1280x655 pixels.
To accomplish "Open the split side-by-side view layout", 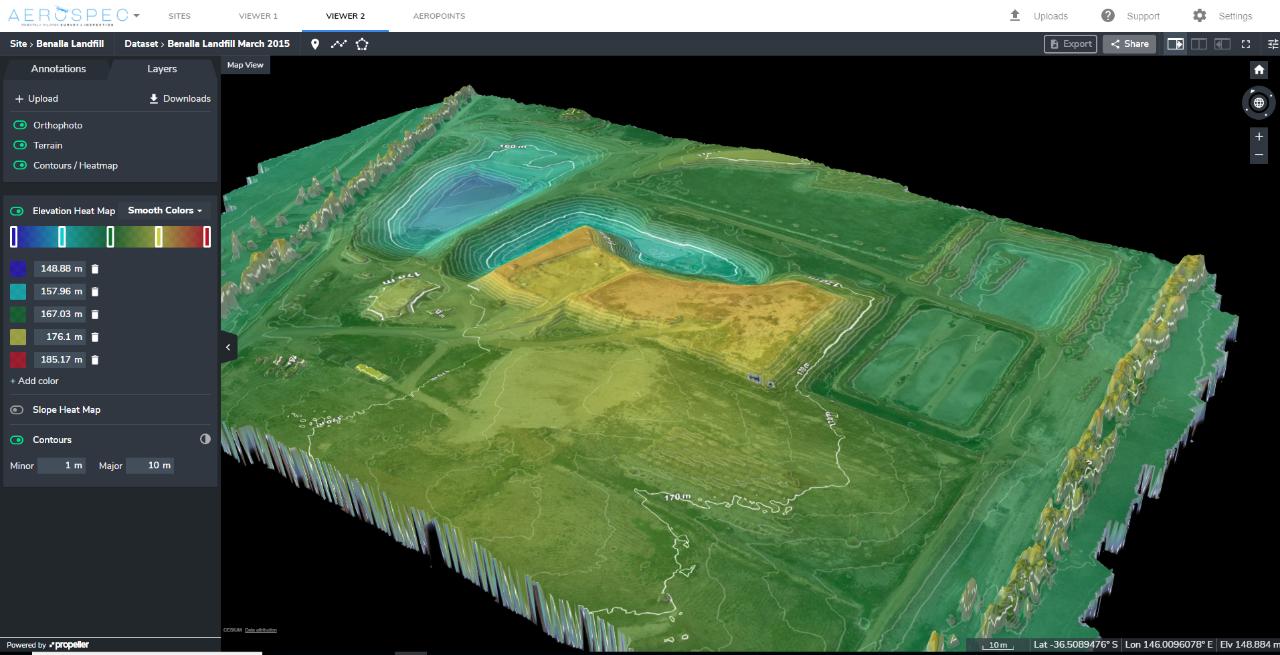I will point(1198,44).
